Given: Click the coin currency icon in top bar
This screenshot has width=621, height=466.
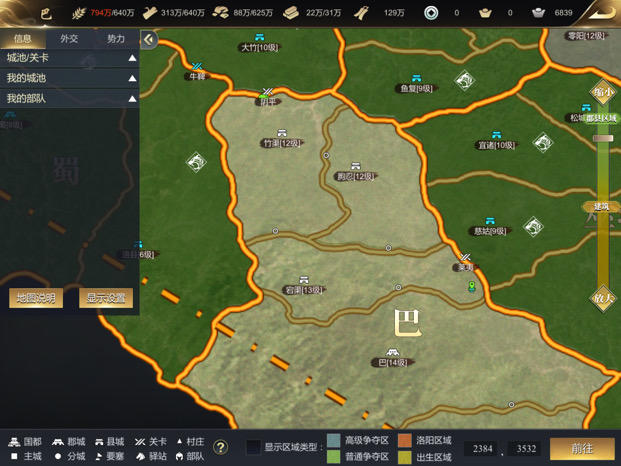Looking at the screenshot, I should pos(431,13).
